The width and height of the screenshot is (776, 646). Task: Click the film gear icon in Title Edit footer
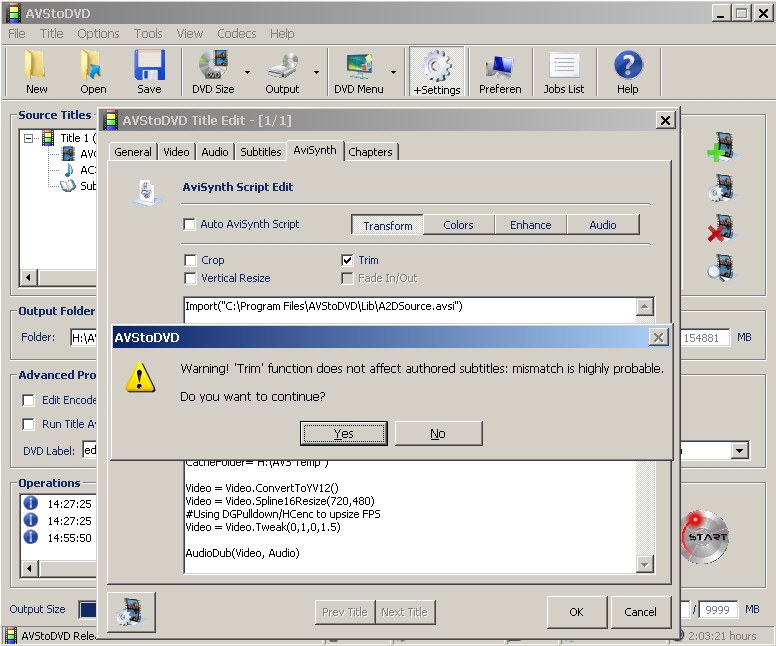131,612
